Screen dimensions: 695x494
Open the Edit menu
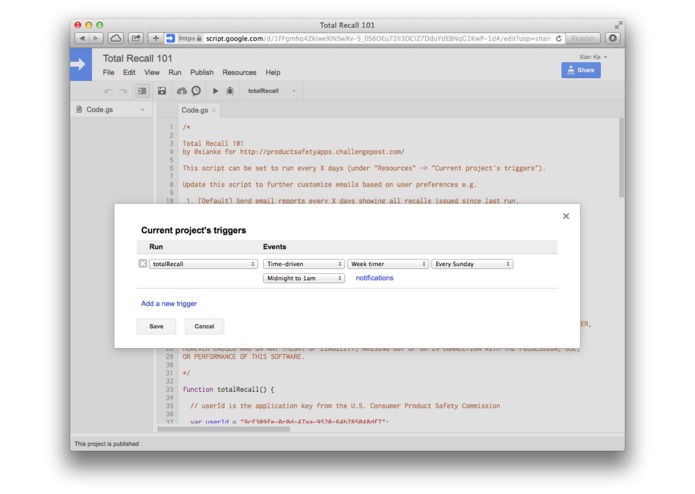point(129,72)
